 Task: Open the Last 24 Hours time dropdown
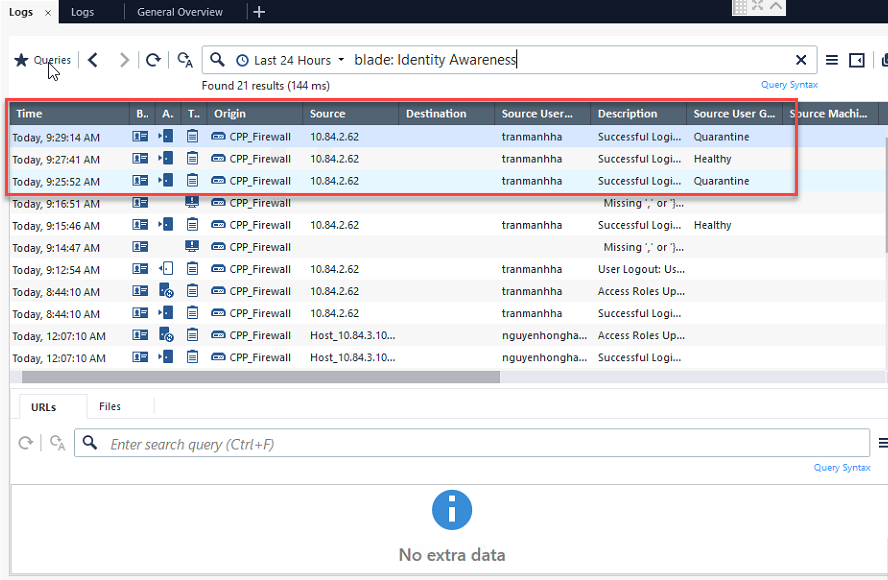(x=291, y=60)
